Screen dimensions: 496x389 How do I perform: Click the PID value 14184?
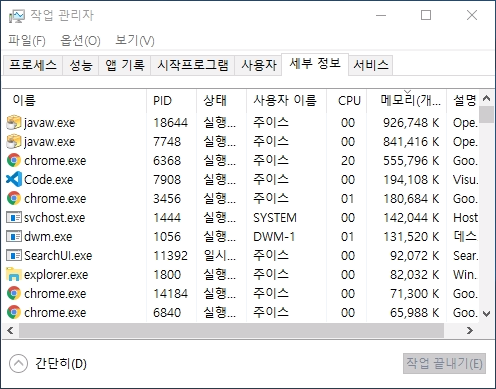click(170, 294)
